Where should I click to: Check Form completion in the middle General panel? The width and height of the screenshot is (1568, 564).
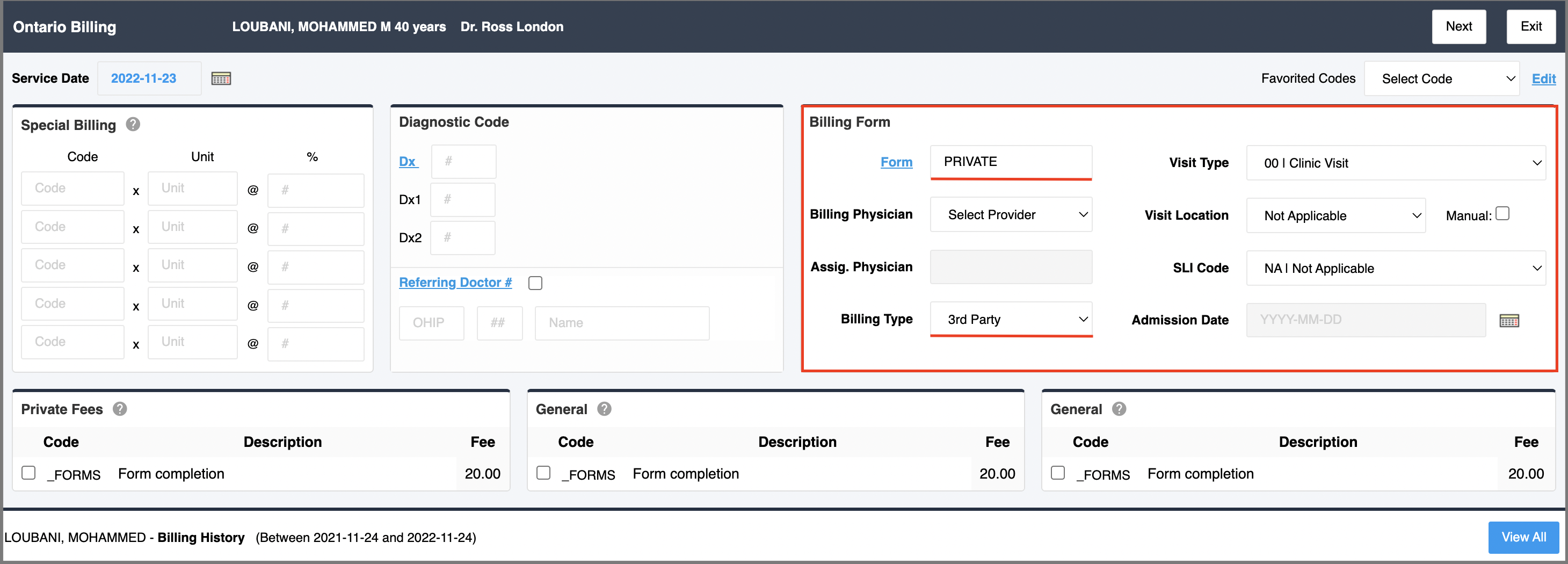[543, 472]
